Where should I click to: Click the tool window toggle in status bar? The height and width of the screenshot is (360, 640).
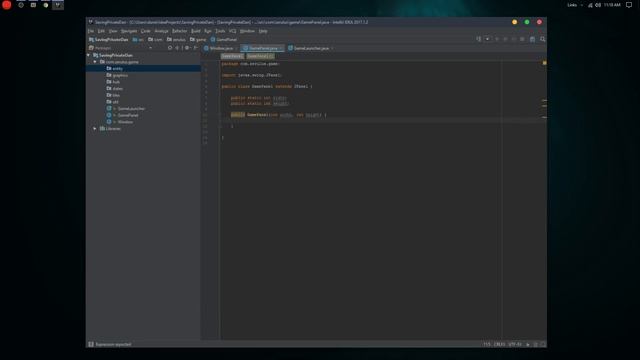click(91, 344)
